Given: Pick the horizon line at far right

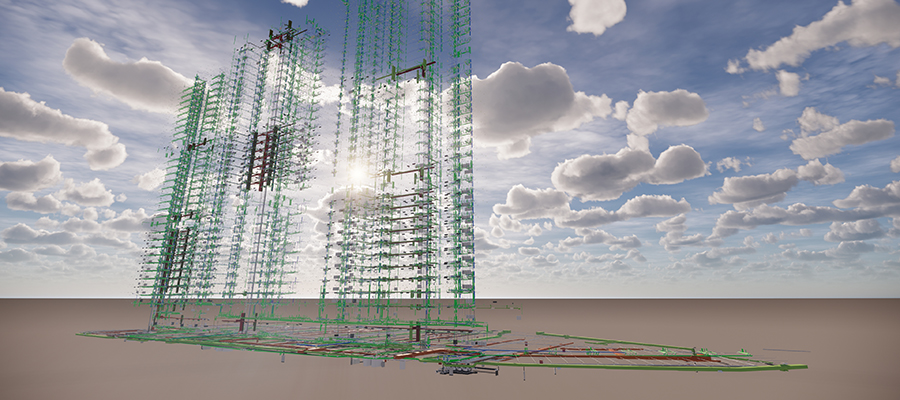Looking at the screenshot, I should coord(870,297).
